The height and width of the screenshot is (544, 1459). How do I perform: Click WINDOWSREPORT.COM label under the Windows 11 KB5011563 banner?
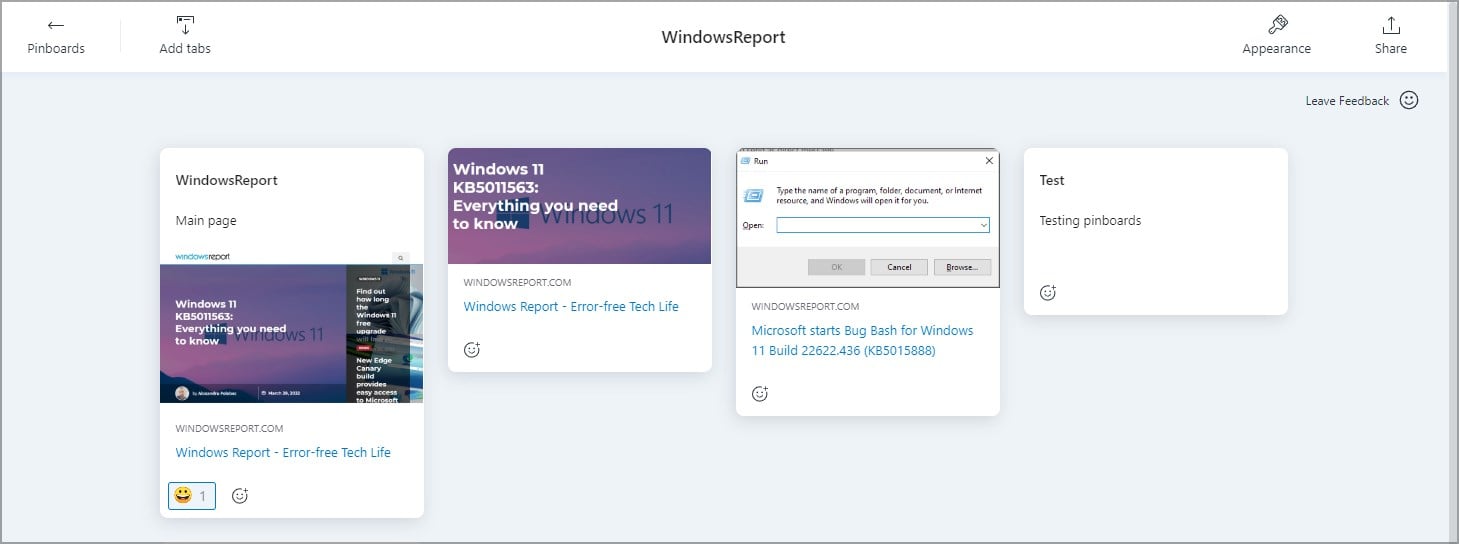pos(517,283)
